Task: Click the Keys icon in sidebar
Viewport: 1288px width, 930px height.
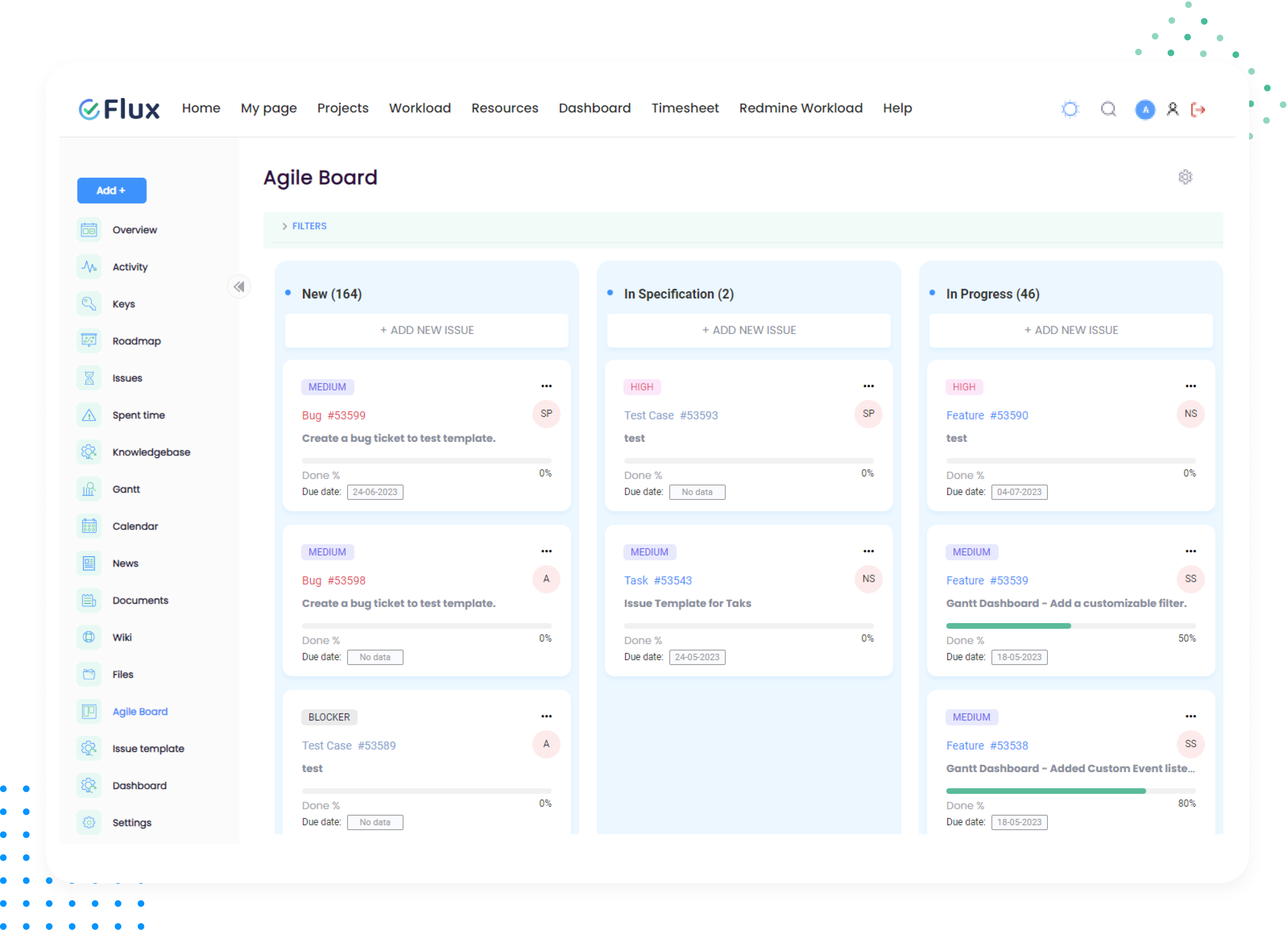Action: click(x=89, y=304)
